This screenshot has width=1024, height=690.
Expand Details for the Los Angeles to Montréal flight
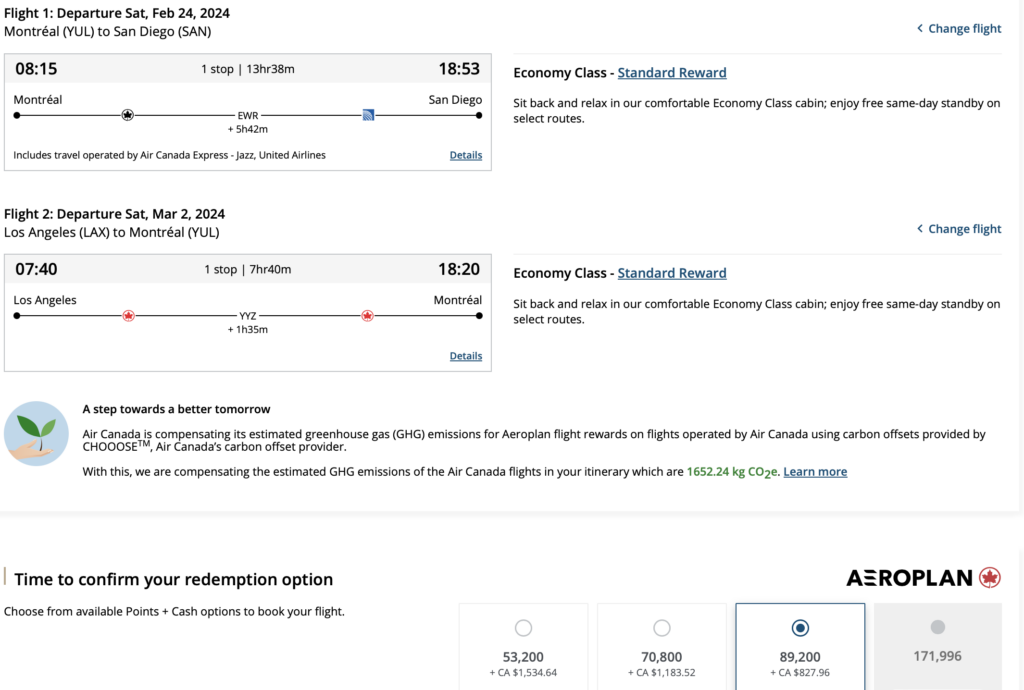coord(465,356)
